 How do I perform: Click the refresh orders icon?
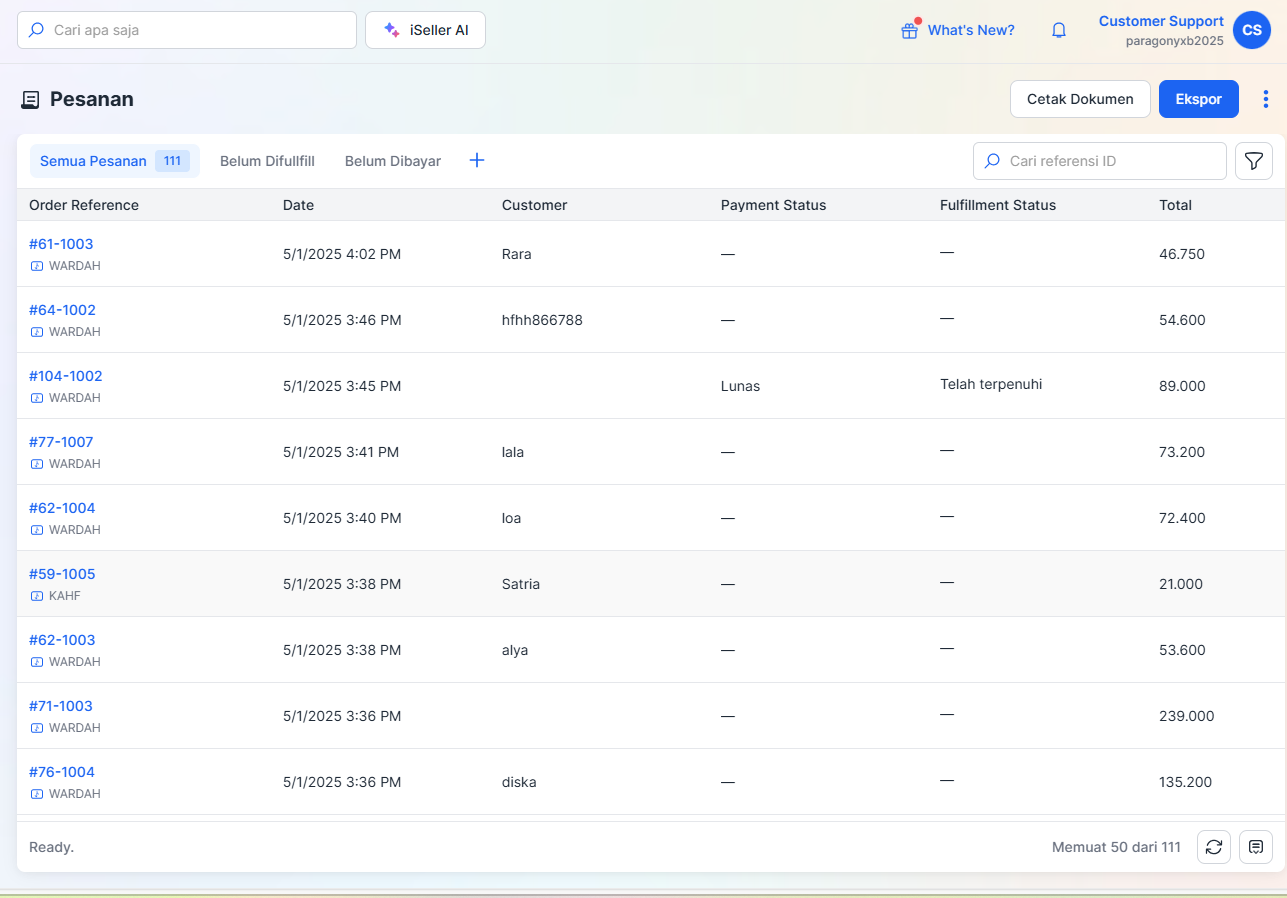coord(1214,847)
